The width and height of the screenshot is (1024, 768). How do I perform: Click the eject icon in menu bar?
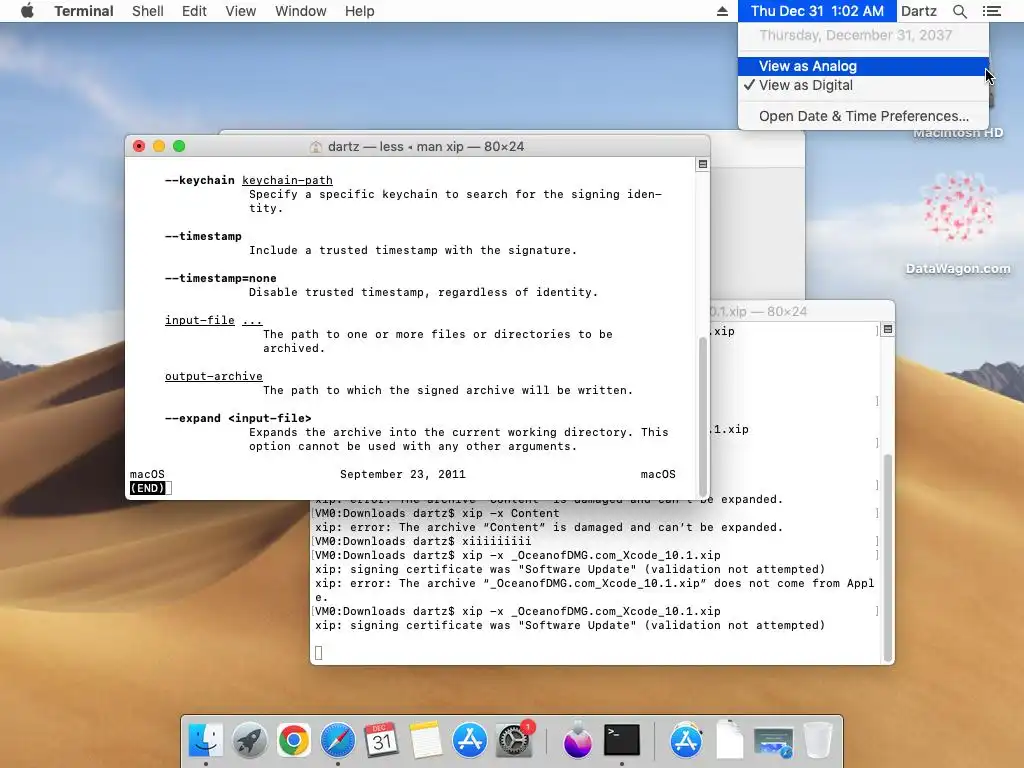click(722, 11)
